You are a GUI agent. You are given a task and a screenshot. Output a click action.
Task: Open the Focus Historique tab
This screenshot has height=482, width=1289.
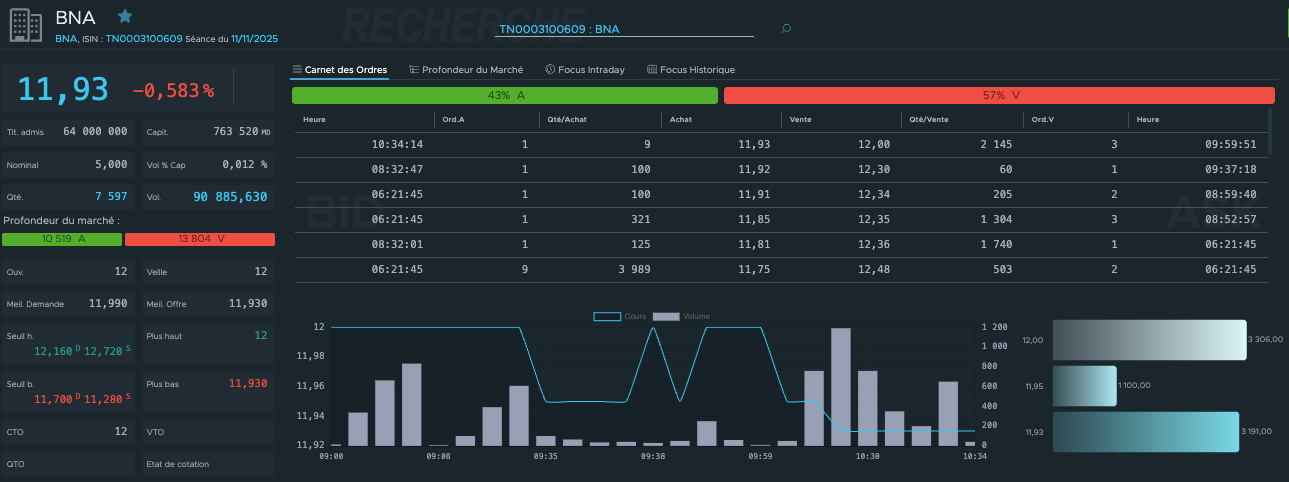coord(697,70)
